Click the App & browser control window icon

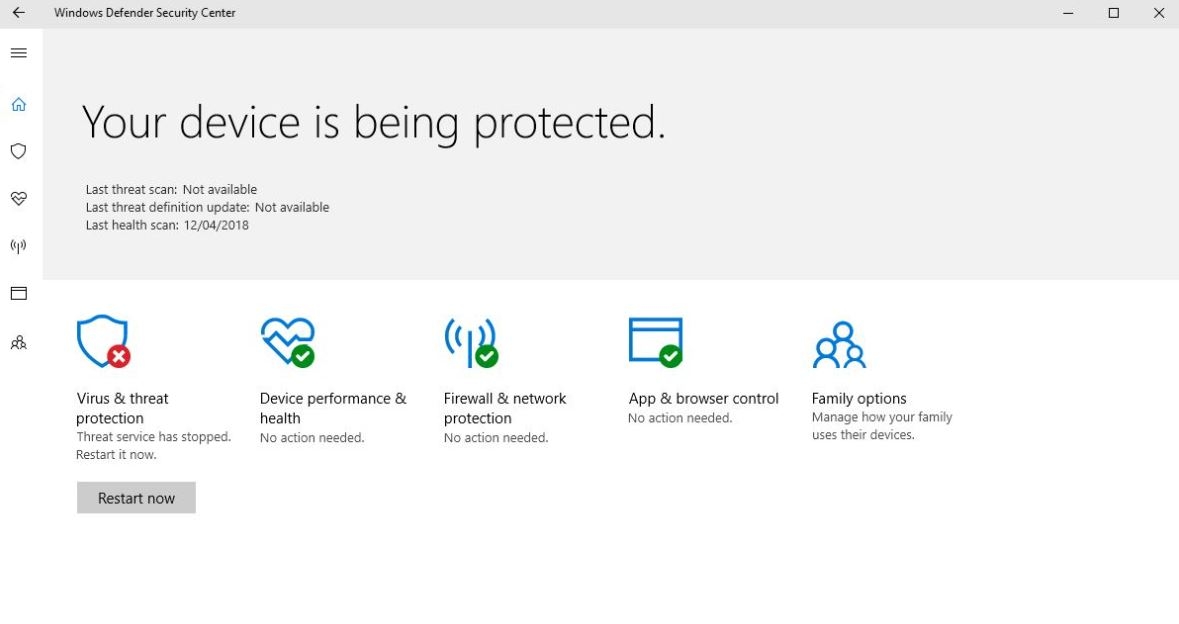pyautogui.click(x=655, y=340)
